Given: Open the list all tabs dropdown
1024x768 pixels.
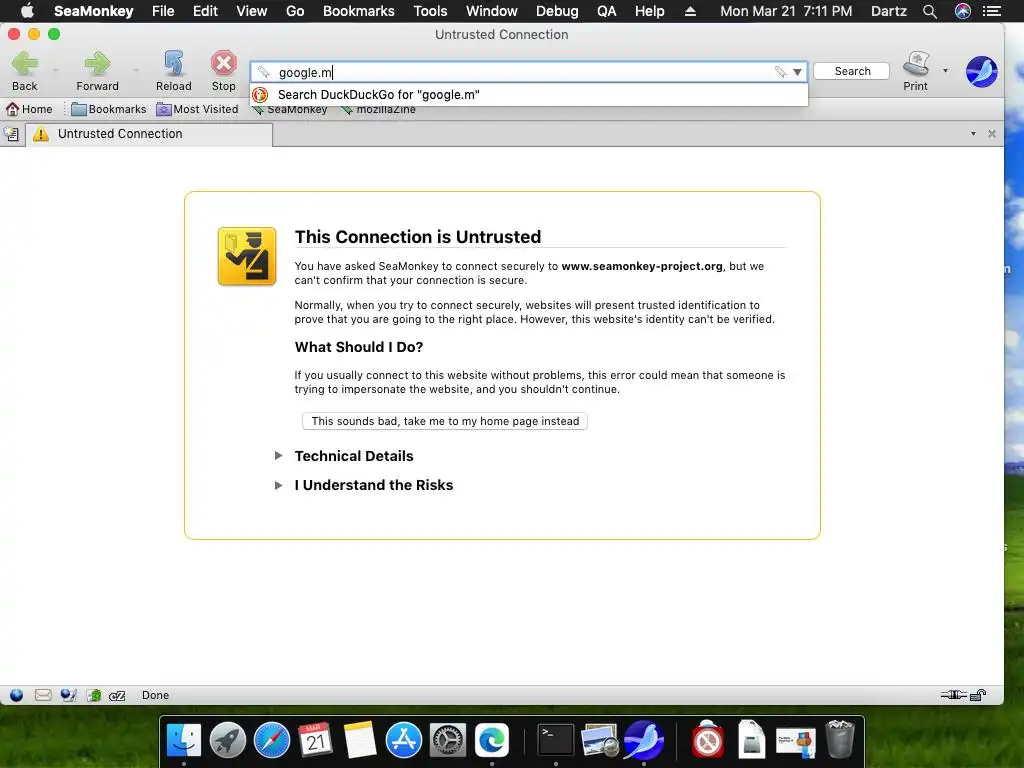Looking at the screenshot, I should point(973,134).
